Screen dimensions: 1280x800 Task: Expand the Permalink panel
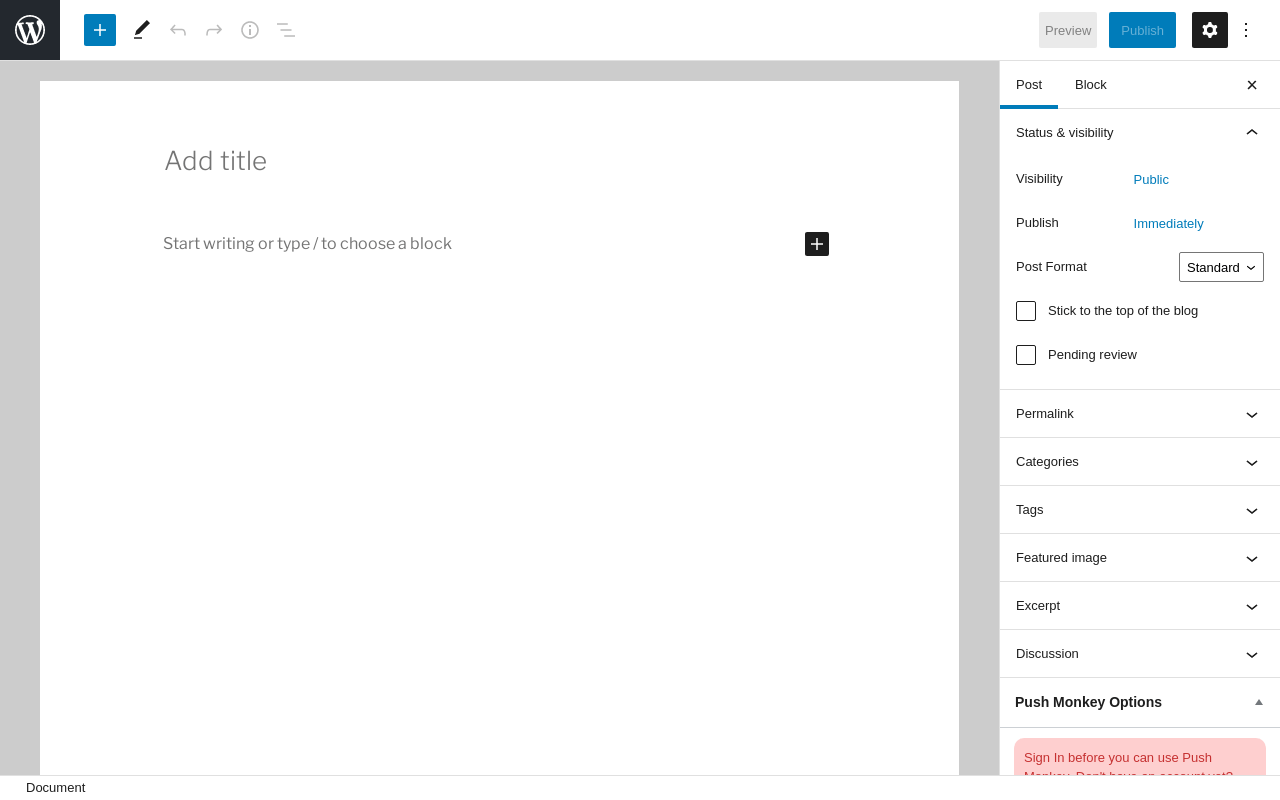[x=1140, y=414]
